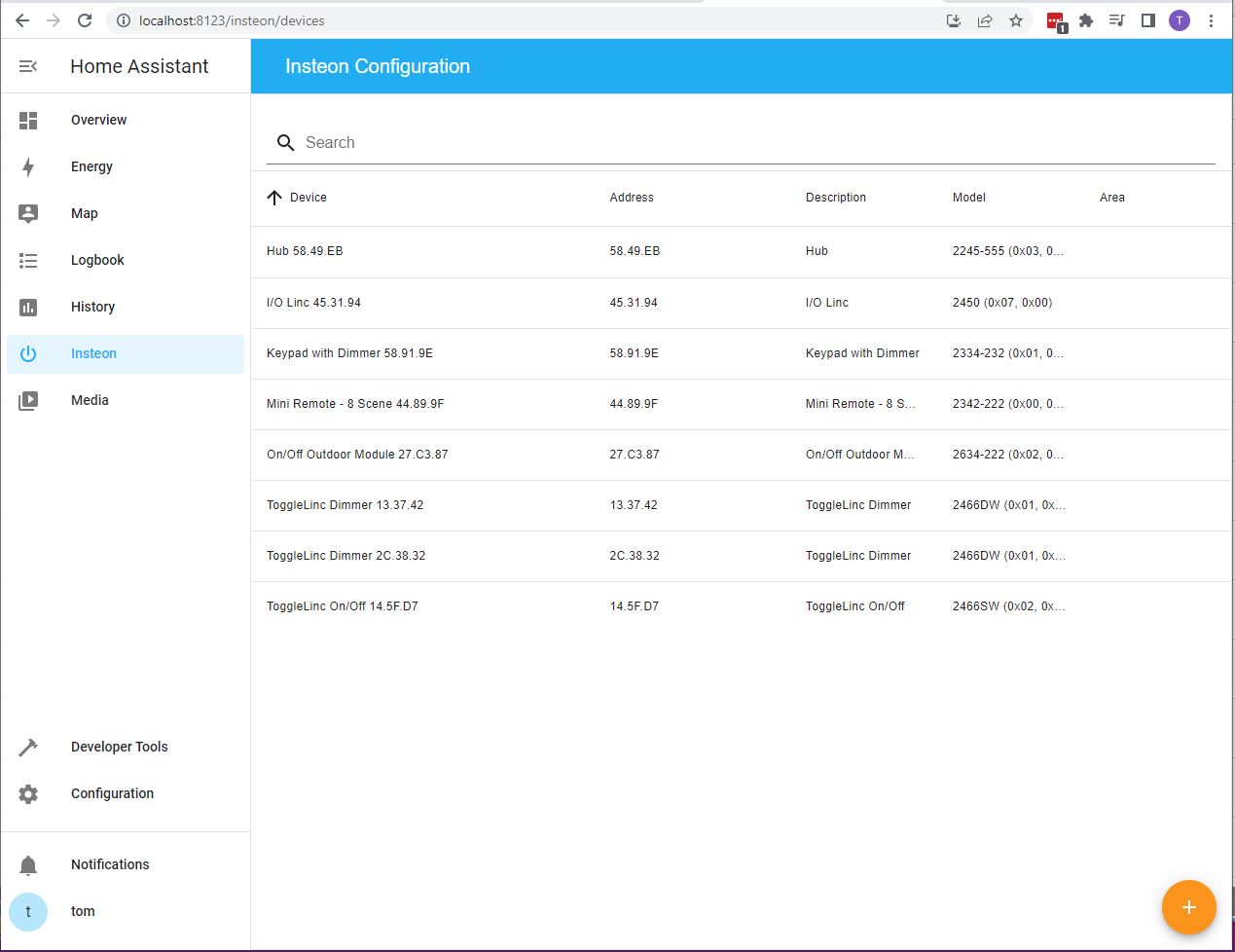Open the Hub 58.49.EB device entry
Image resolution: width=1235 pixels, height=952 pixels.
pyautogui.click(x=306, y=251)
